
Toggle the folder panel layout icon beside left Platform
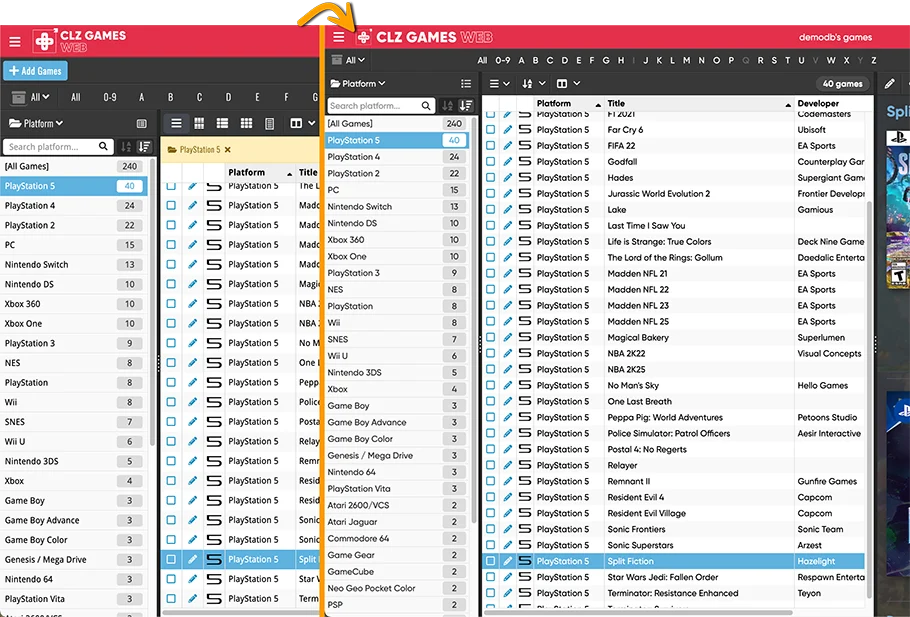coord(141,124)
